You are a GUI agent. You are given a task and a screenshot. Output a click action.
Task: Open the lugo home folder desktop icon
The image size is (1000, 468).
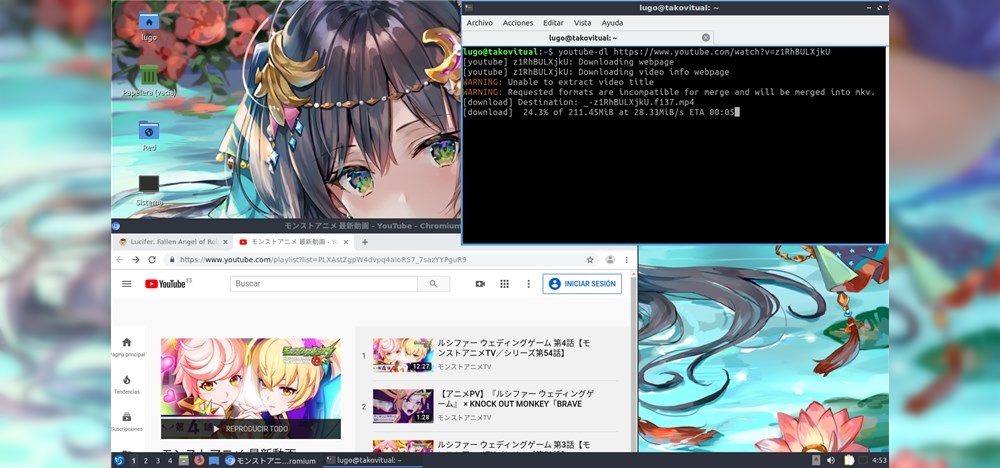point(149,26)
